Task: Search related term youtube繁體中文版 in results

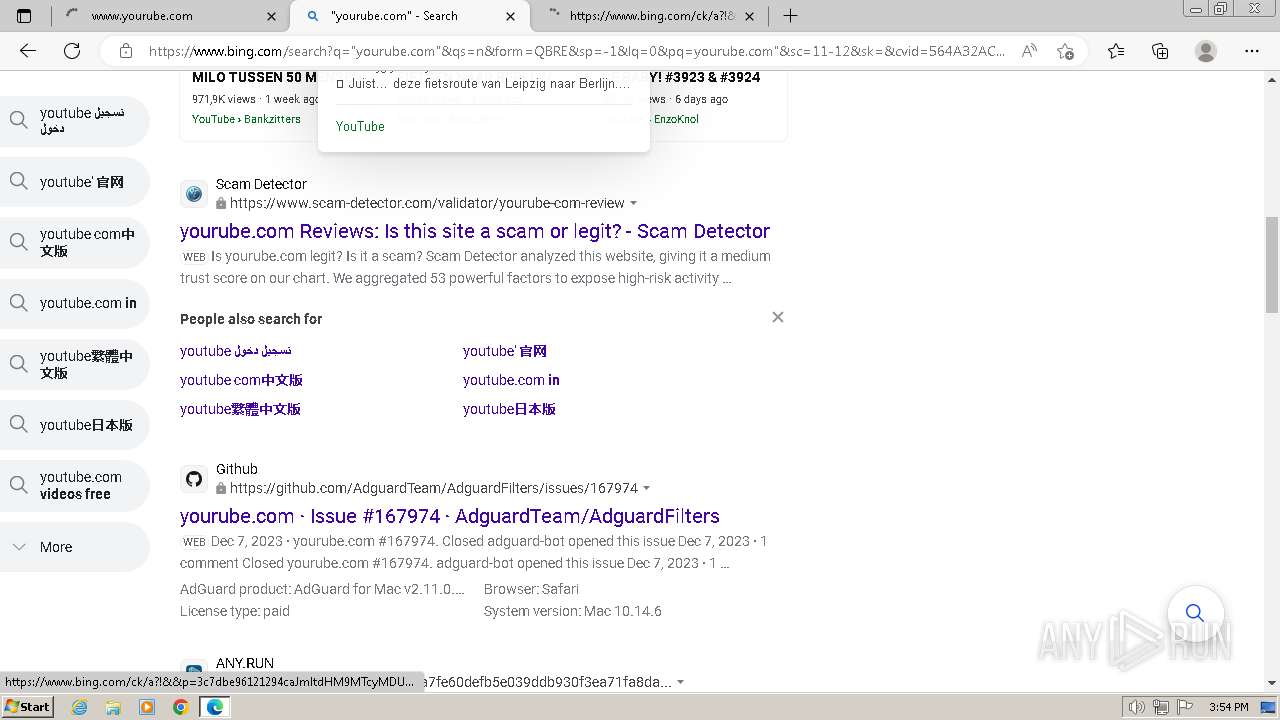Action: pyautogui.click(x=240, y=409)
